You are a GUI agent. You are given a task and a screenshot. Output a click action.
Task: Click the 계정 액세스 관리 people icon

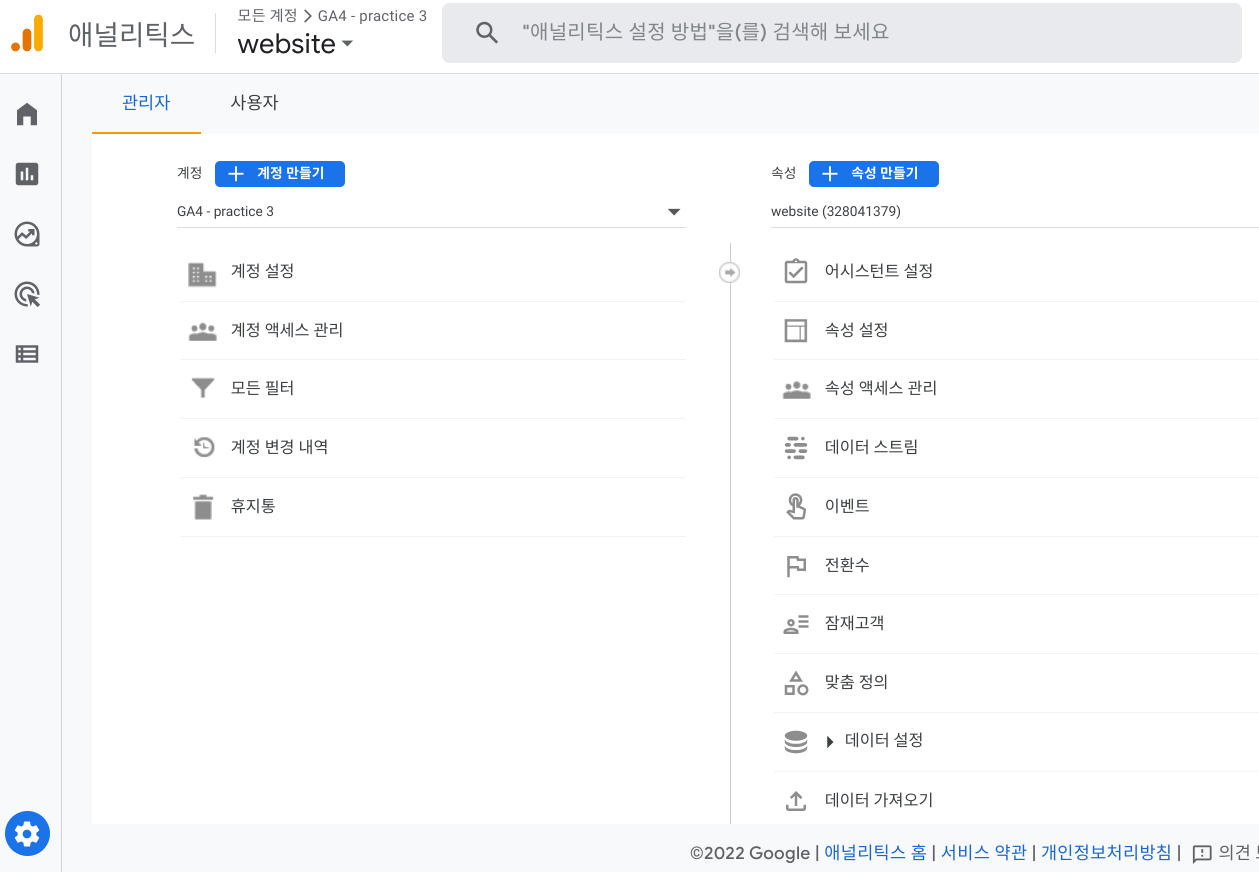203,331
